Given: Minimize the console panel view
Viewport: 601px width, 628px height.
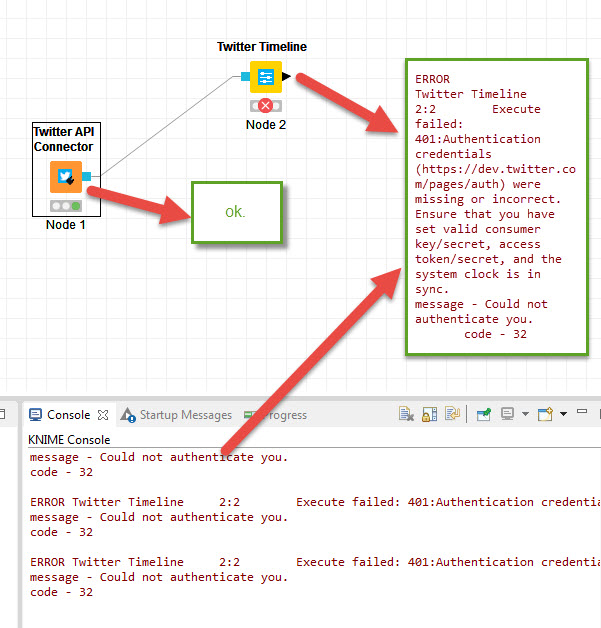Looking at the screenshot, I should pyautogui.click(x=583, y=413).
